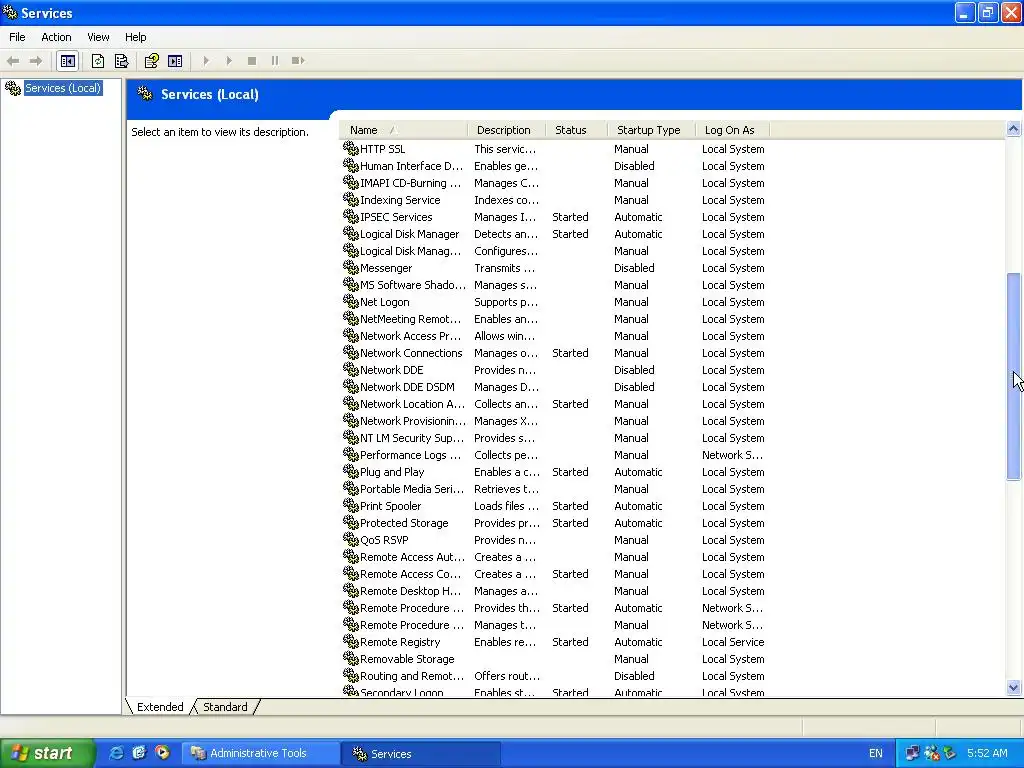Select the Remote Desktop Help service
The width and height of the screenshot is (1024, 768).
pos(410,590)
